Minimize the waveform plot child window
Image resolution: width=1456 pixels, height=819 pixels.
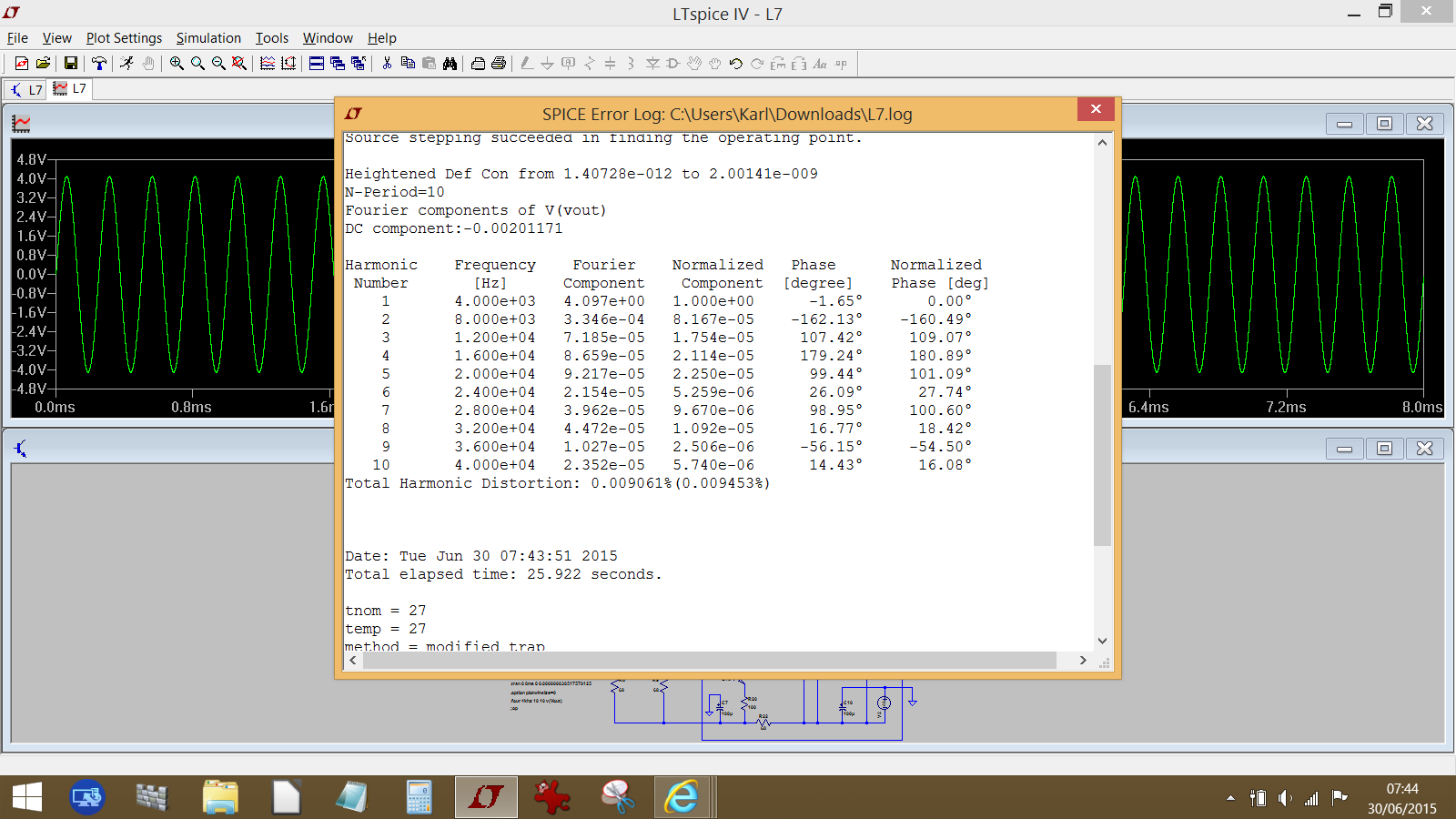coord(1344,123)
